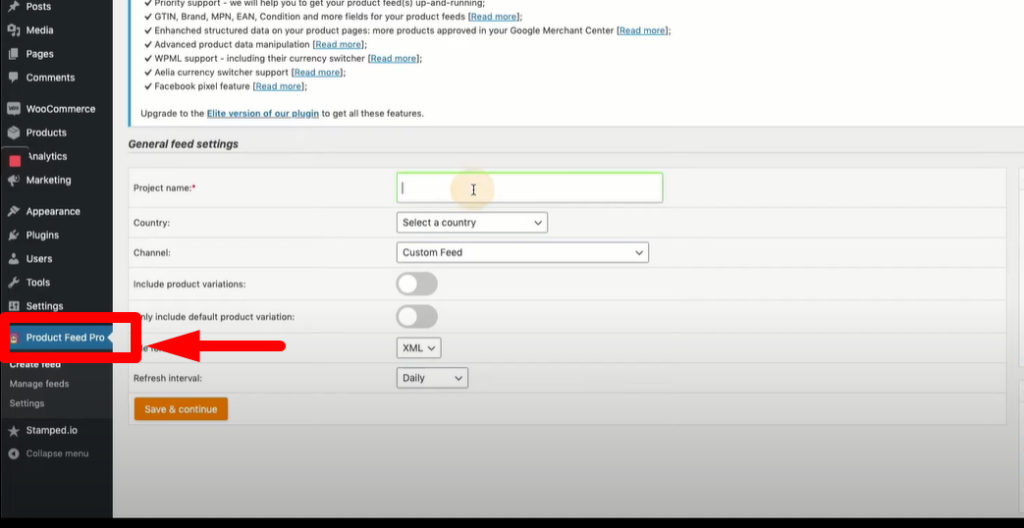Click the Media icon in sidebar
Screen dimensions: 1024x528
pos(13,30)
